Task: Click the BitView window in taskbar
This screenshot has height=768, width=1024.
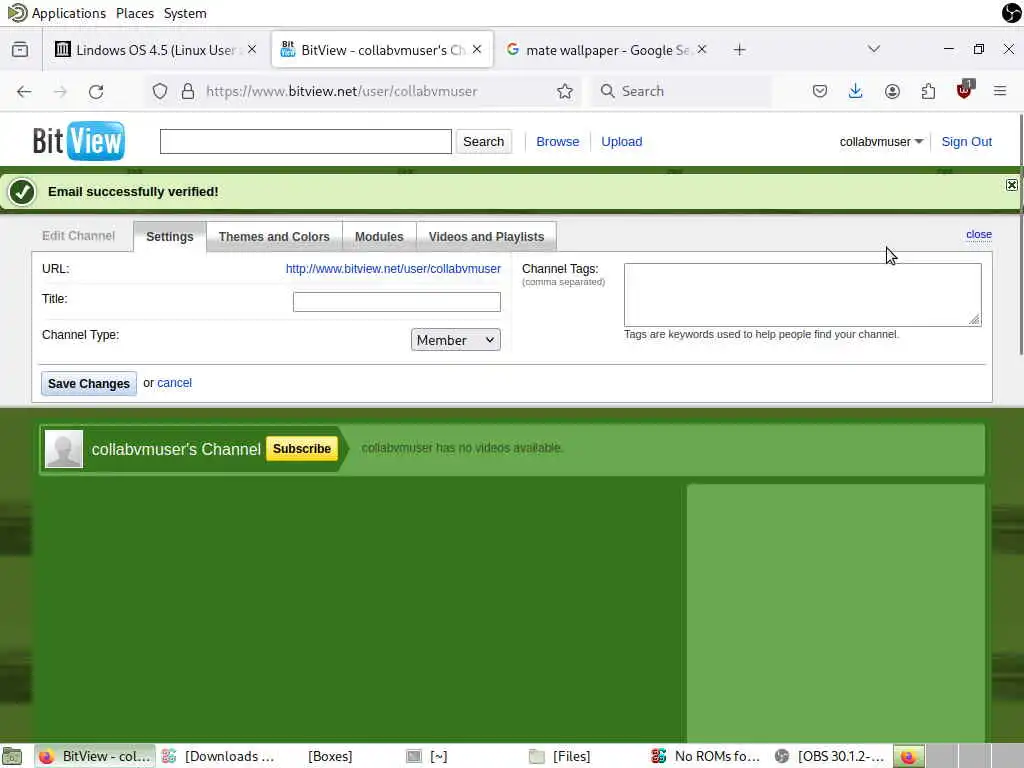Action: (x=95, y=756)
